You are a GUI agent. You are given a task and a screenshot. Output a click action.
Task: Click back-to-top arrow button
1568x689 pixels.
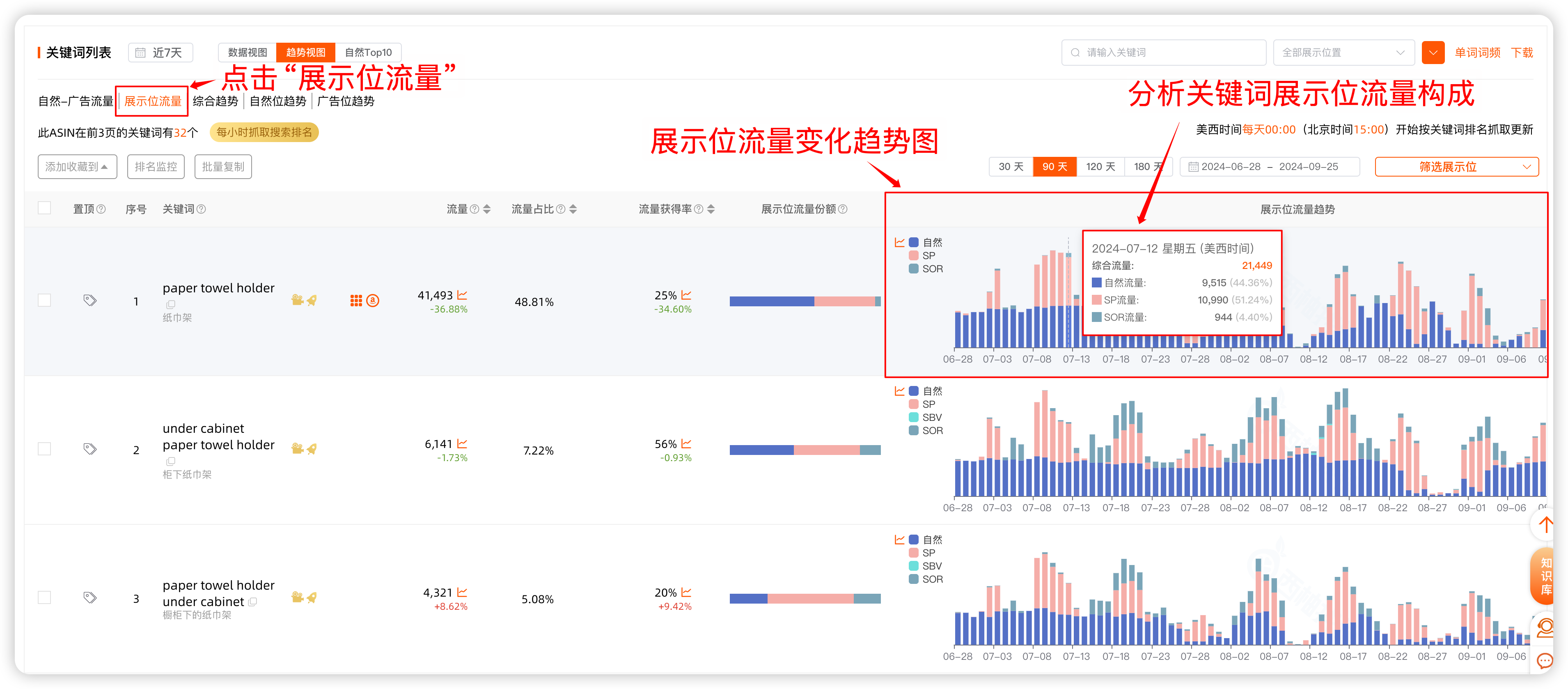click(1546, 525)
